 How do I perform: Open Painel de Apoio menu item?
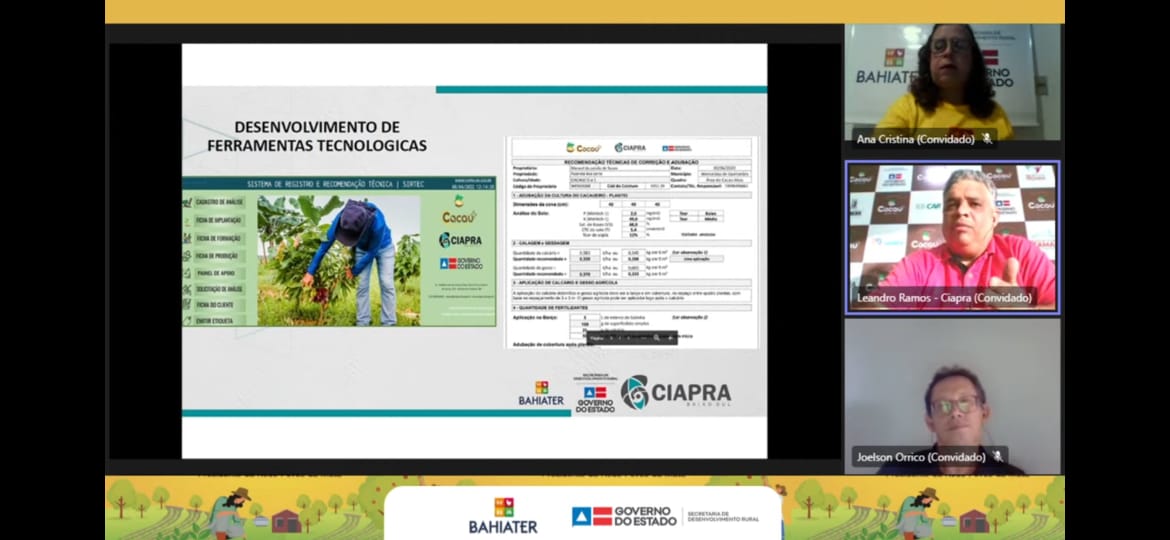click(217, 272)
